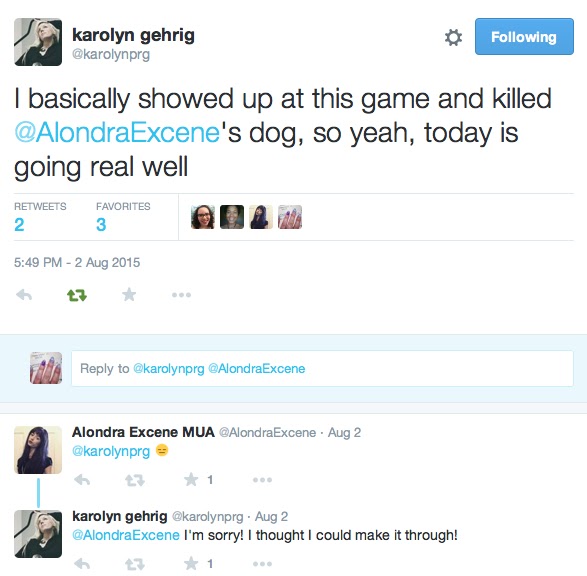Favorite the main tweet with the star
The width and height of the screenshot is (587, 576).
(x=129, y=295)
